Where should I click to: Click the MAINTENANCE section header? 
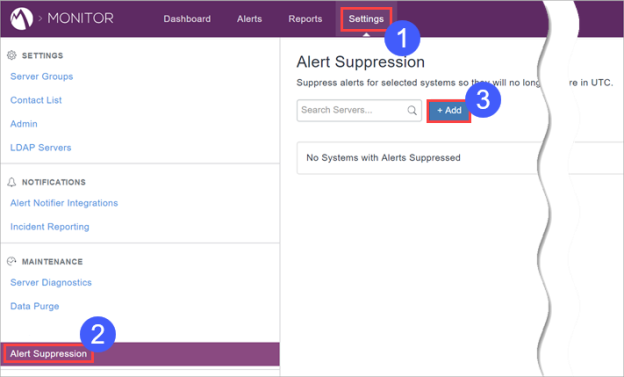pyautogui.click(x=52, y=262)
